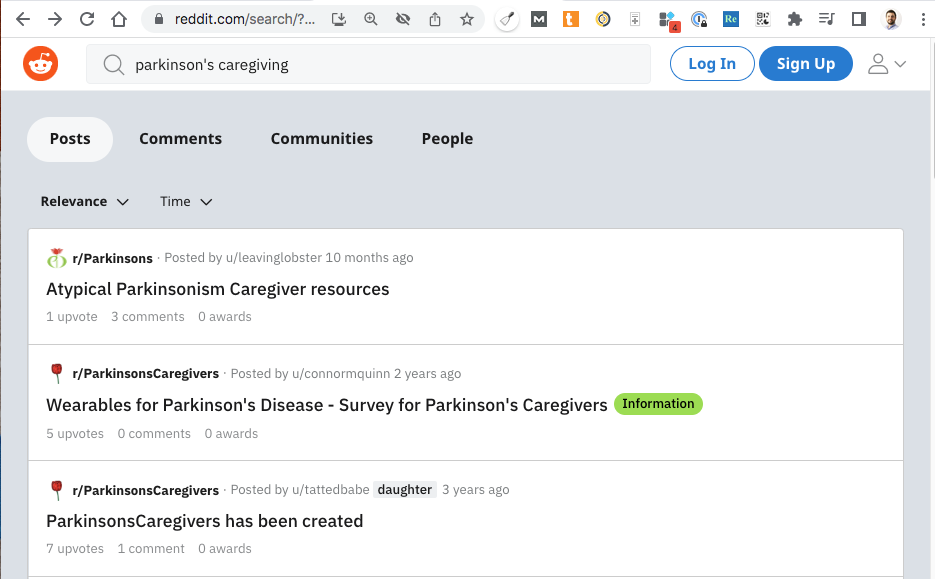The image size is (935, 579).
Task: Open ParkinsonsCaregivers has been created post
Action: point(205,521)
